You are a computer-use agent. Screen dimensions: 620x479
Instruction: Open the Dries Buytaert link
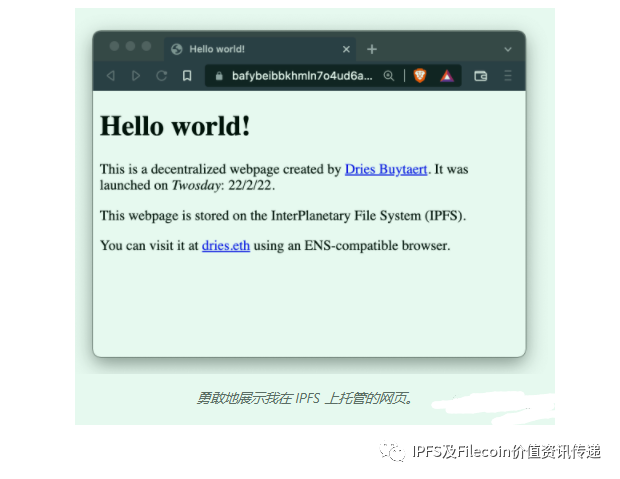pos(386,169)
